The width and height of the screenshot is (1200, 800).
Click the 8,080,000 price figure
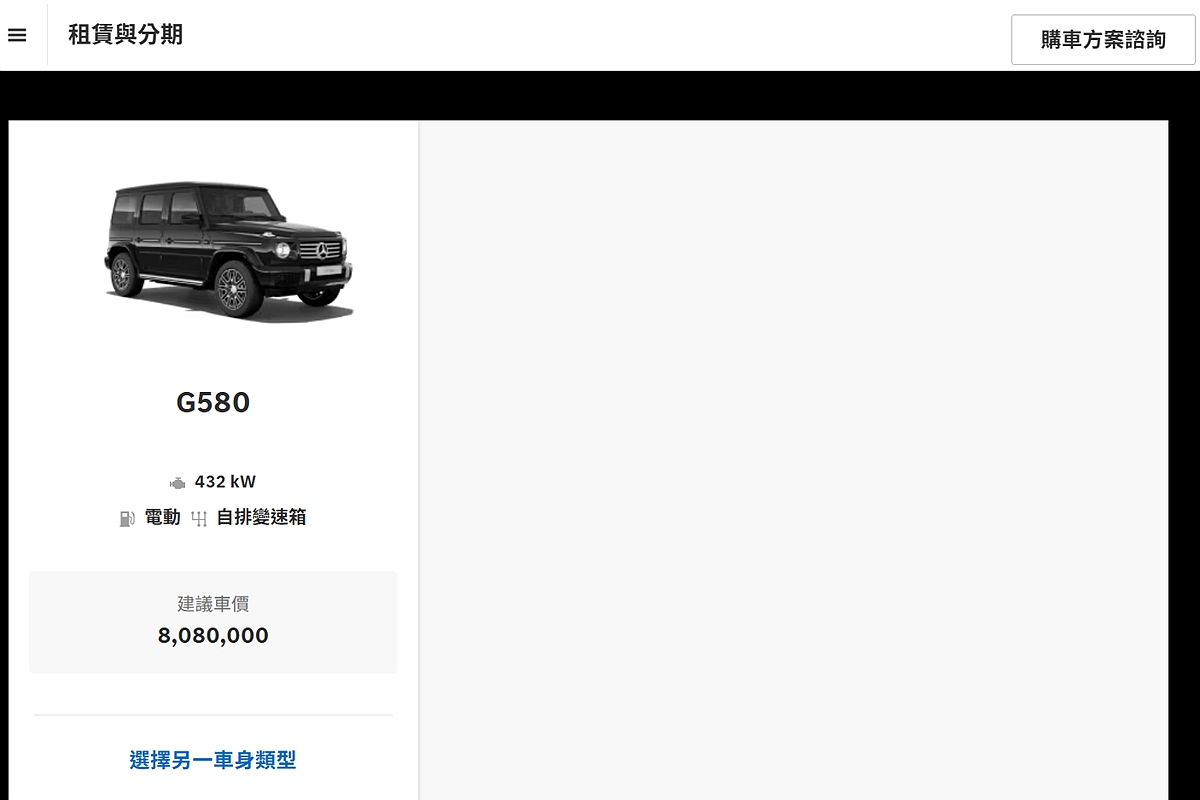coord(213,635)
